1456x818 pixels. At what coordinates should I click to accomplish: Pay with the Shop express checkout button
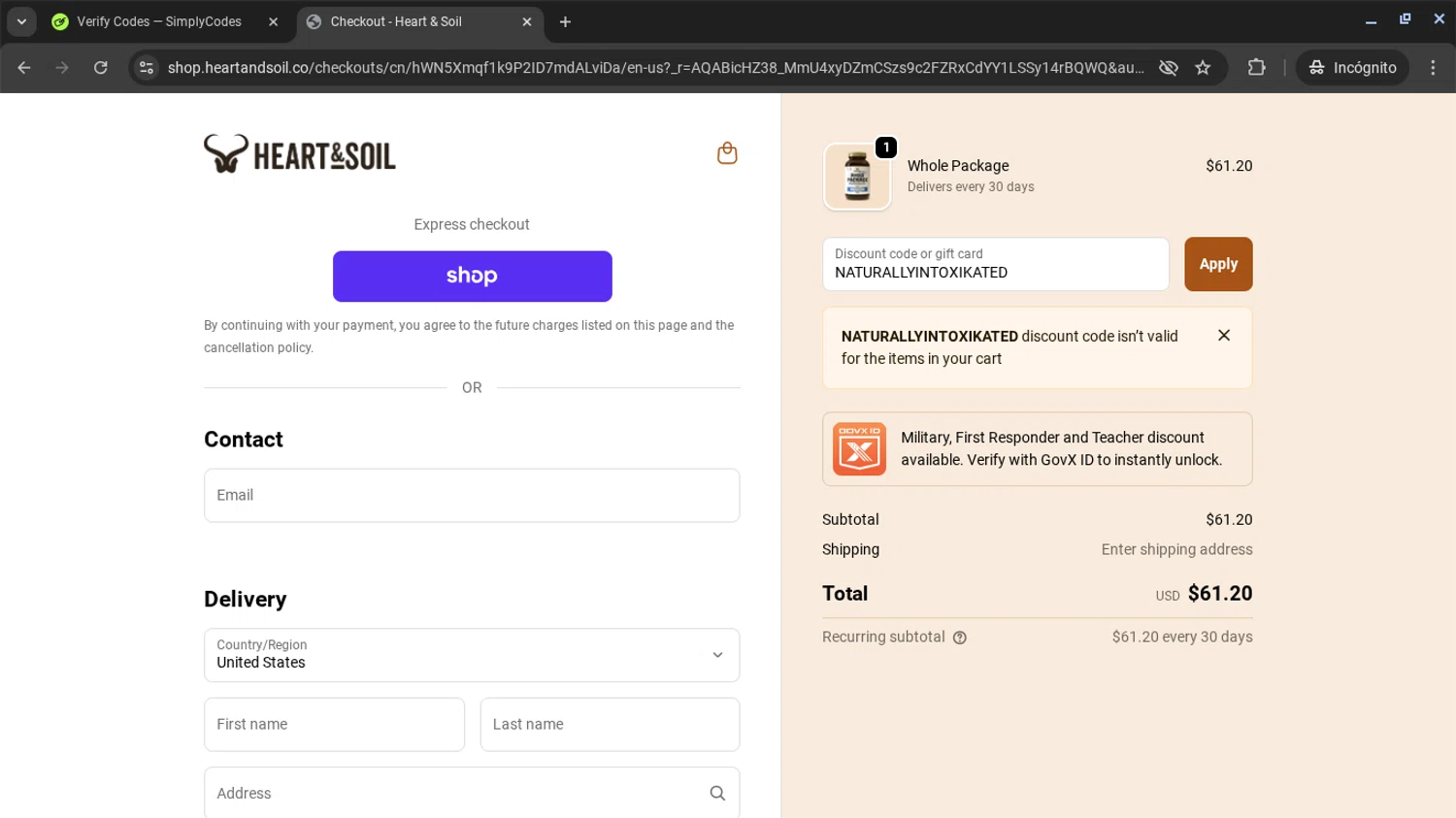[x=472, y=277]
